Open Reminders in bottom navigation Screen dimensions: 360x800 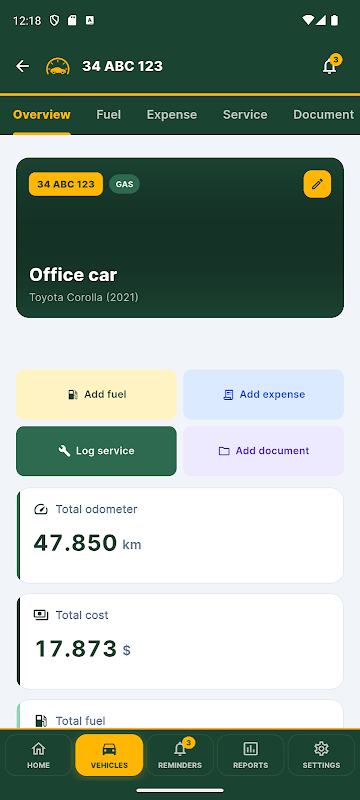coord(180,755)
